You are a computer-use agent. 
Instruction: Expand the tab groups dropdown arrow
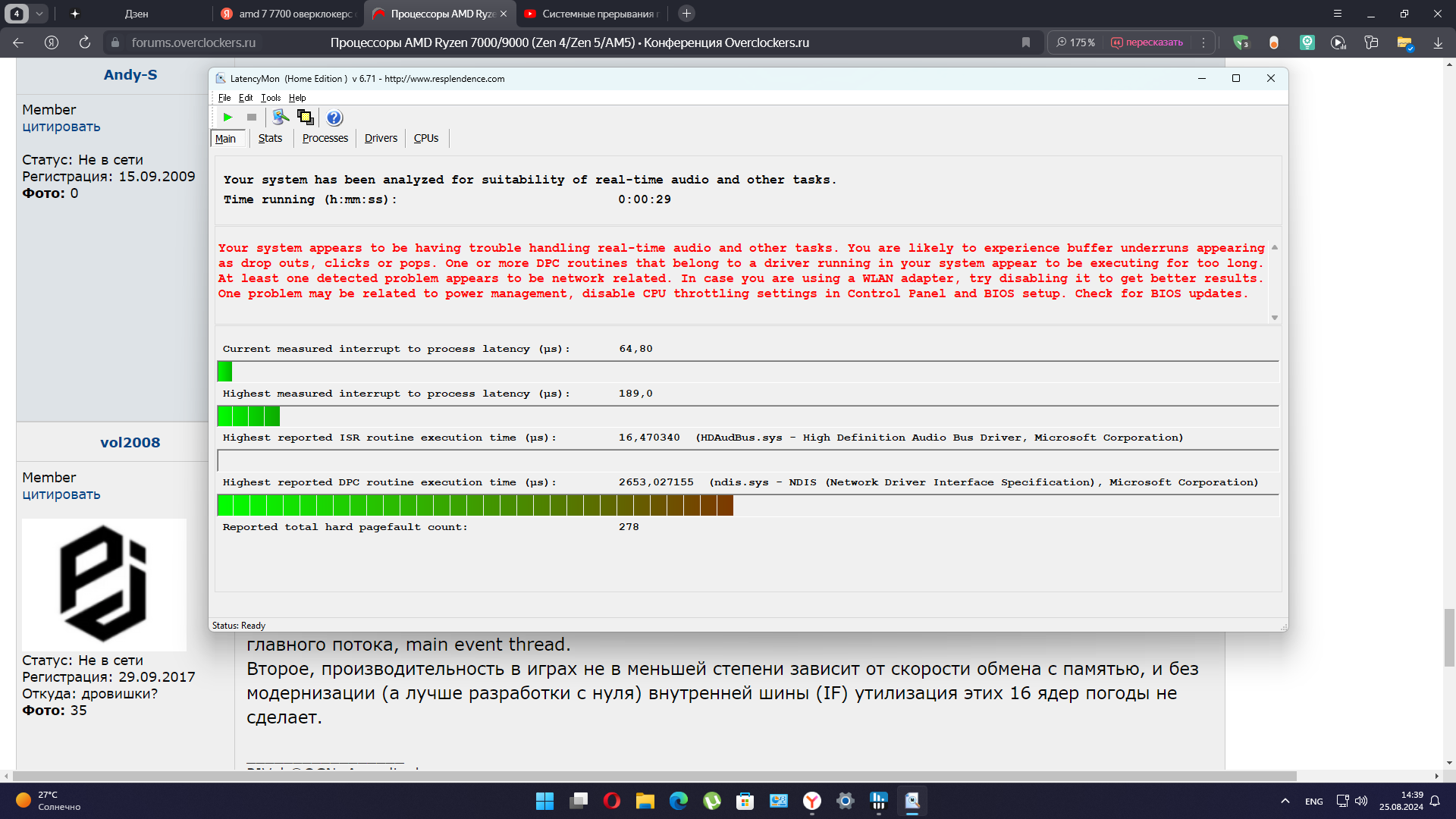(39, 14)
